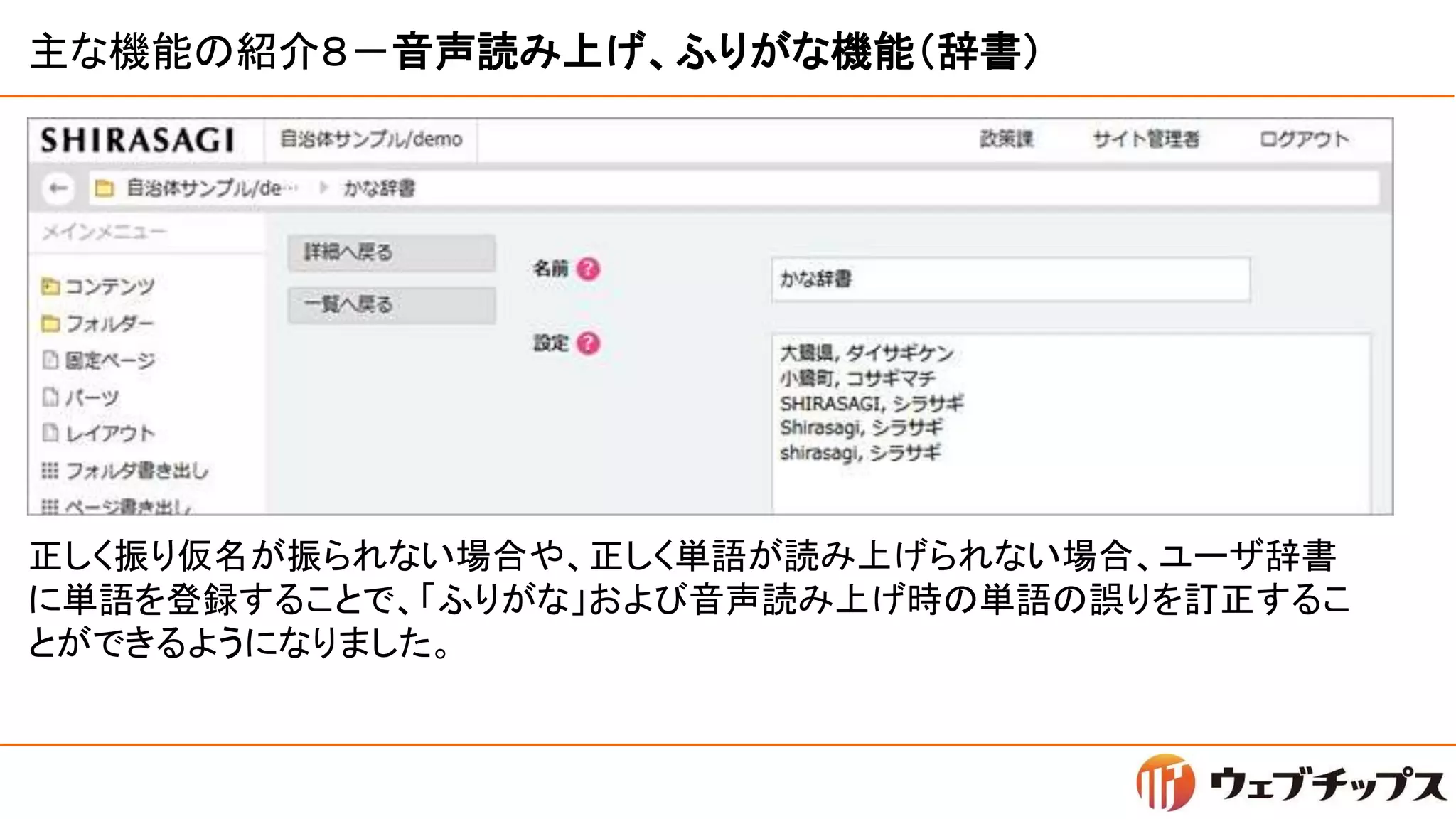Click the コンテンツ folder icon
The width and height of the screenshot is (1456, 819).
click(x=50, y=287)
